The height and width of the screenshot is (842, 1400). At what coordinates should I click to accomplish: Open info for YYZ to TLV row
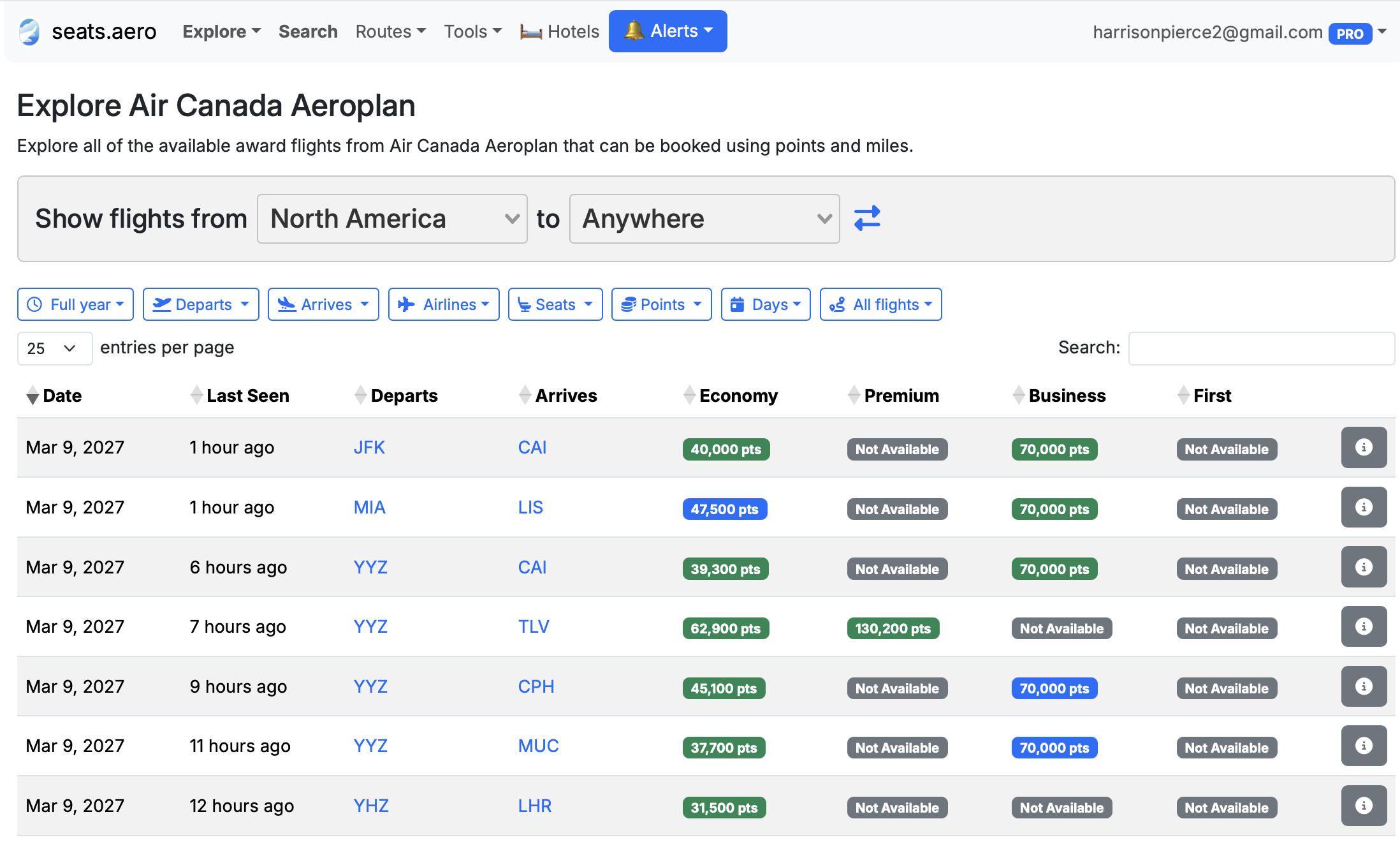[1364, 626]
